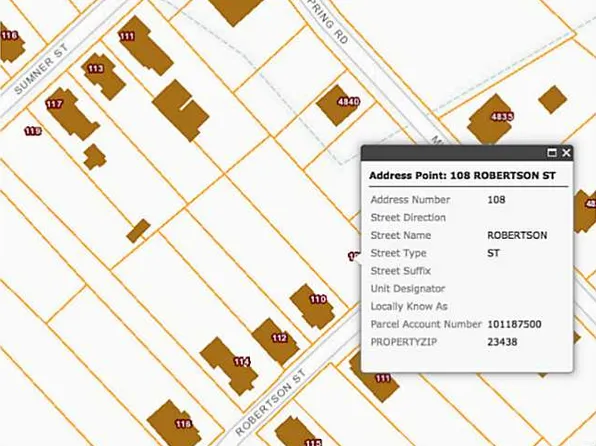Select address marker 116 at top left
Screen dimensions: 596x446
pyautogui.click(x=10, y=36)
